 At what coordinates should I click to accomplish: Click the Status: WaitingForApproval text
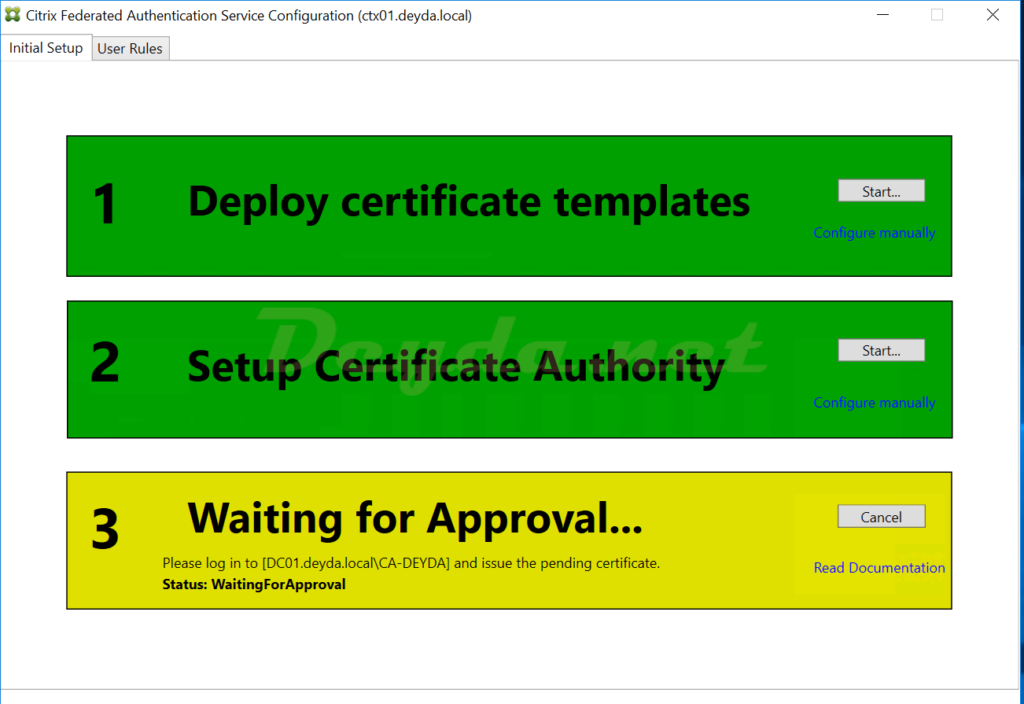(254, 584)
